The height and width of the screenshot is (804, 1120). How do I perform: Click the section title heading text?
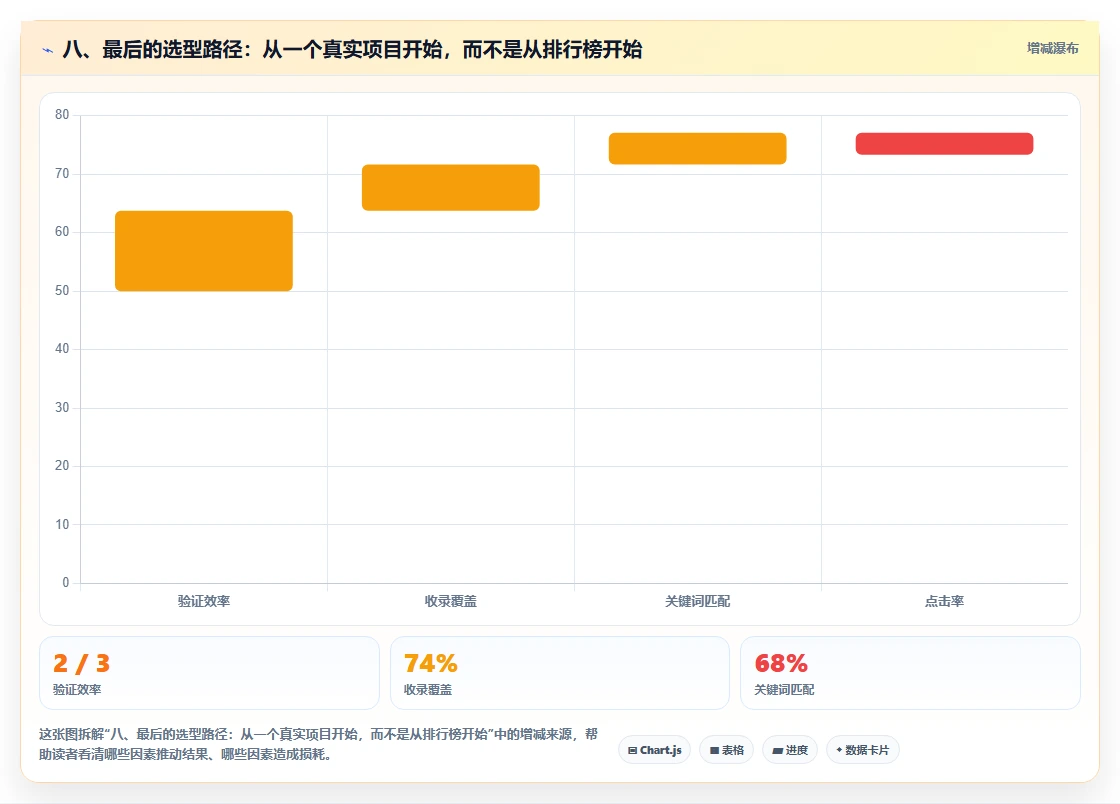pyautogui.click(x=352, y=49)
